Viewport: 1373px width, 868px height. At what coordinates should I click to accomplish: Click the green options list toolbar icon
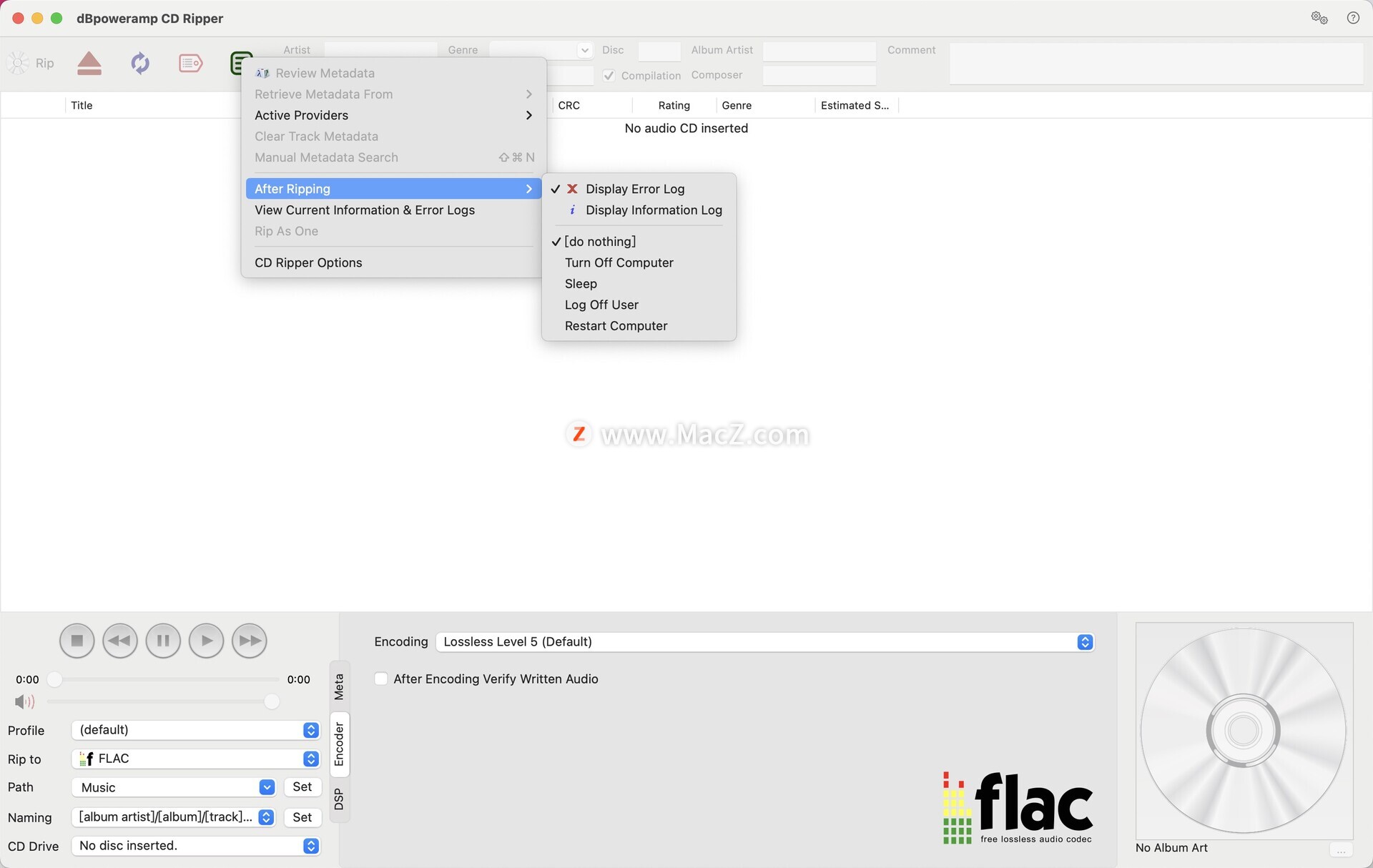240,63
